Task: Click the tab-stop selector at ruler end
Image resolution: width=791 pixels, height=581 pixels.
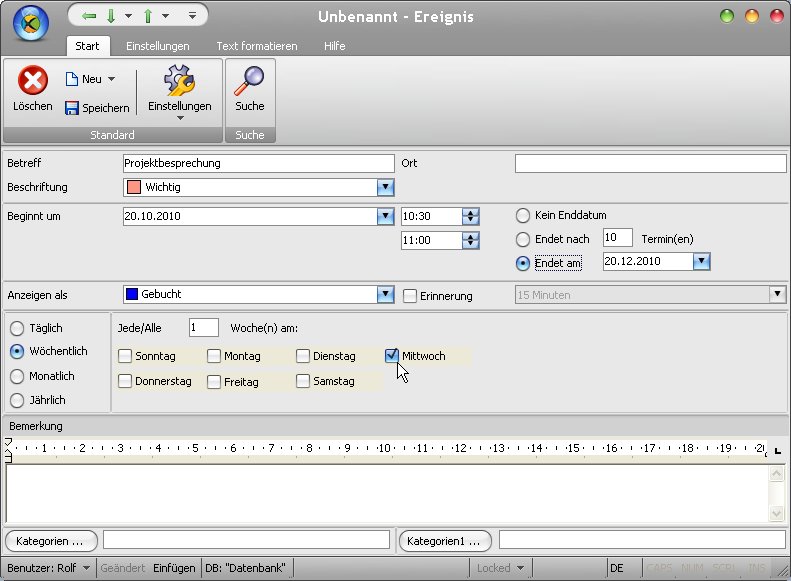Action: pyautogui.click(x=777, y=451)
